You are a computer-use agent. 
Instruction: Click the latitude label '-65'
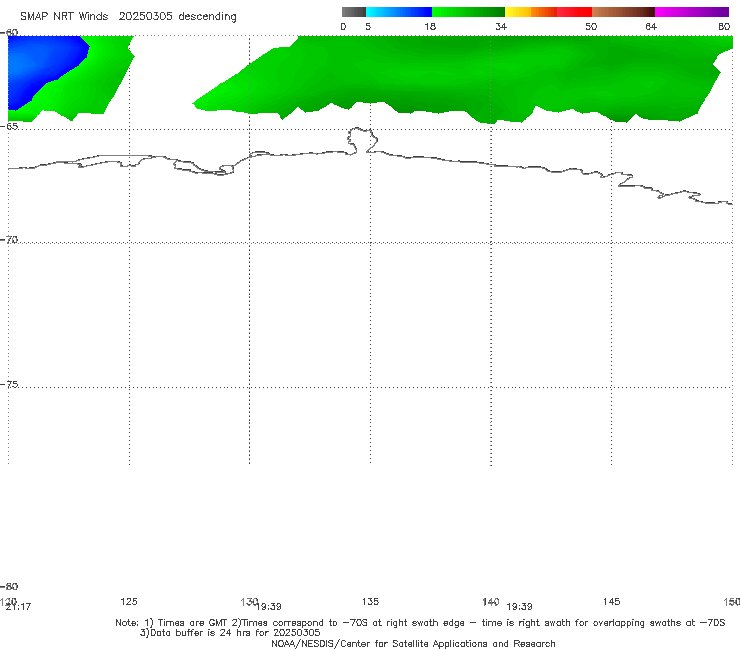click(x=9, y=126)
